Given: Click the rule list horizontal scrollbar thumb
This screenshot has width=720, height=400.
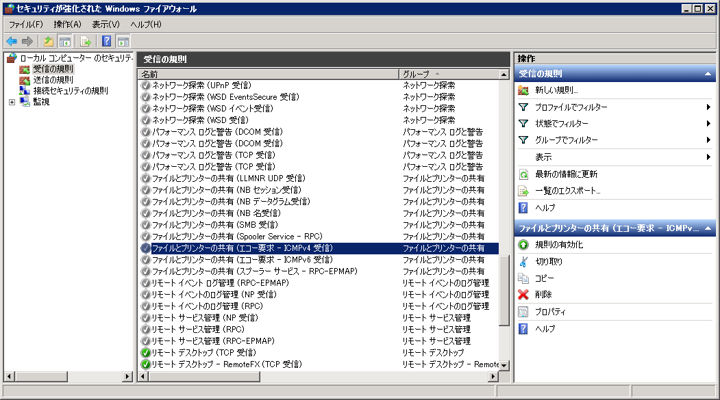Looking at the screenshot, I should [x=204, y=377].
